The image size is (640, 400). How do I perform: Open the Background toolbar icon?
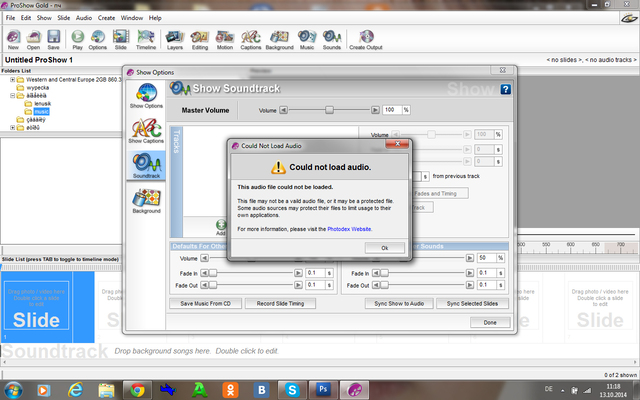[280, 40]
